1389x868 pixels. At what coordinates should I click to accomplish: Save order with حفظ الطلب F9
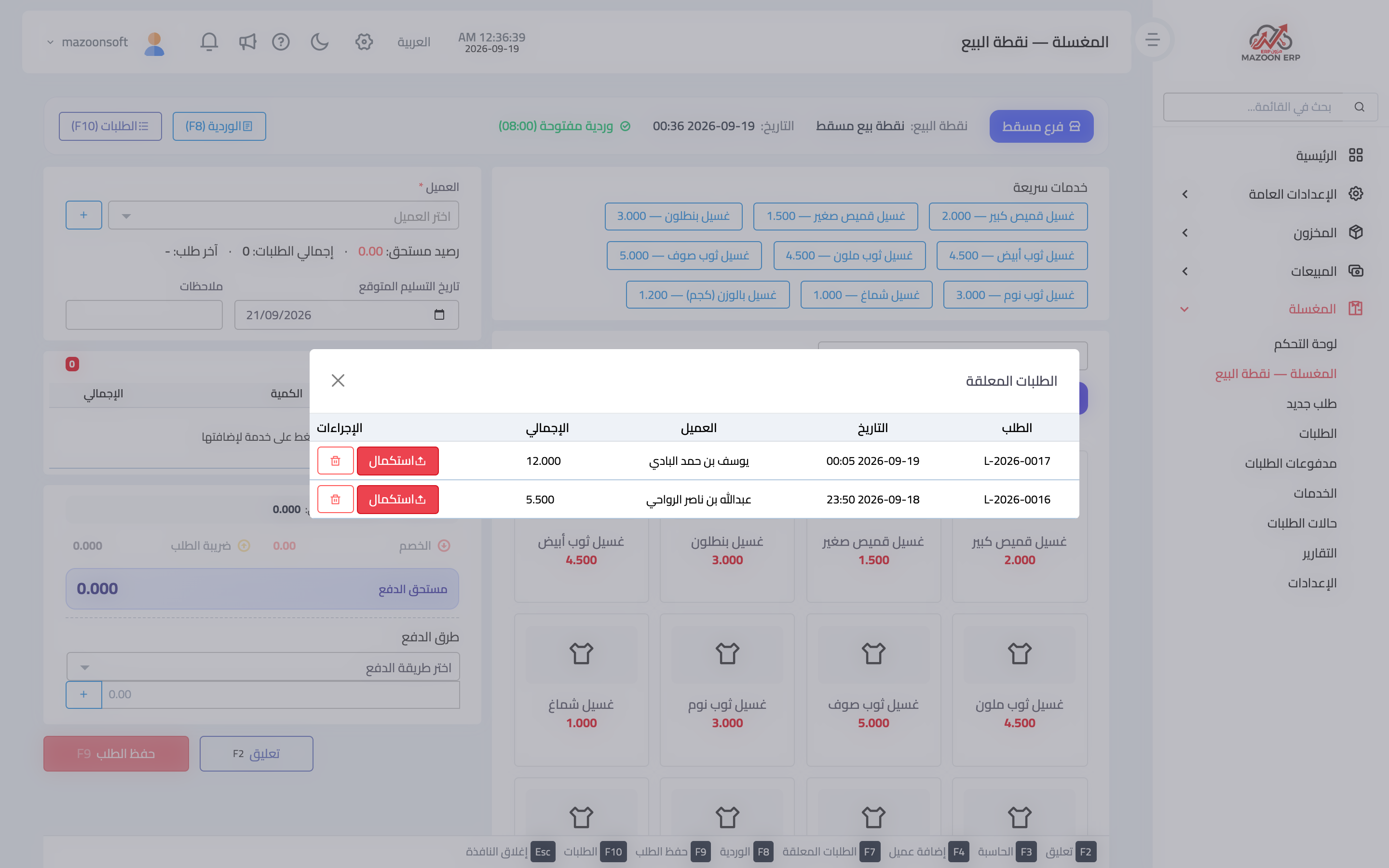[x=116, y=754]
